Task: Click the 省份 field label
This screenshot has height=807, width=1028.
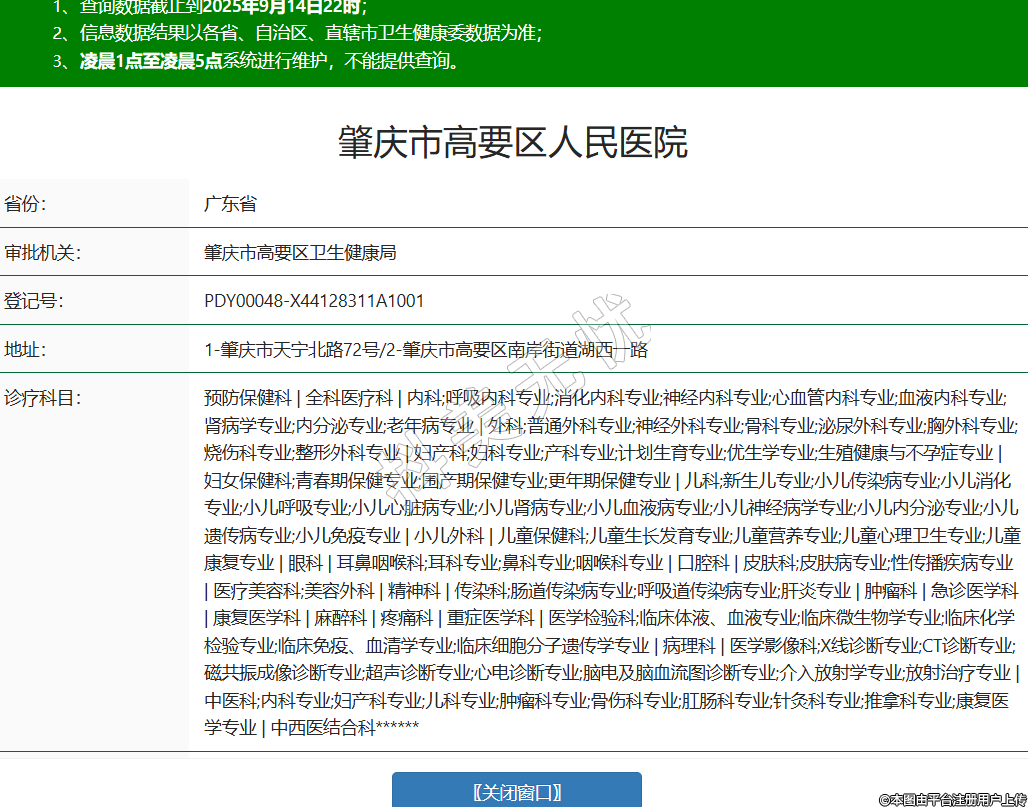Action: (x=27, y=204)
